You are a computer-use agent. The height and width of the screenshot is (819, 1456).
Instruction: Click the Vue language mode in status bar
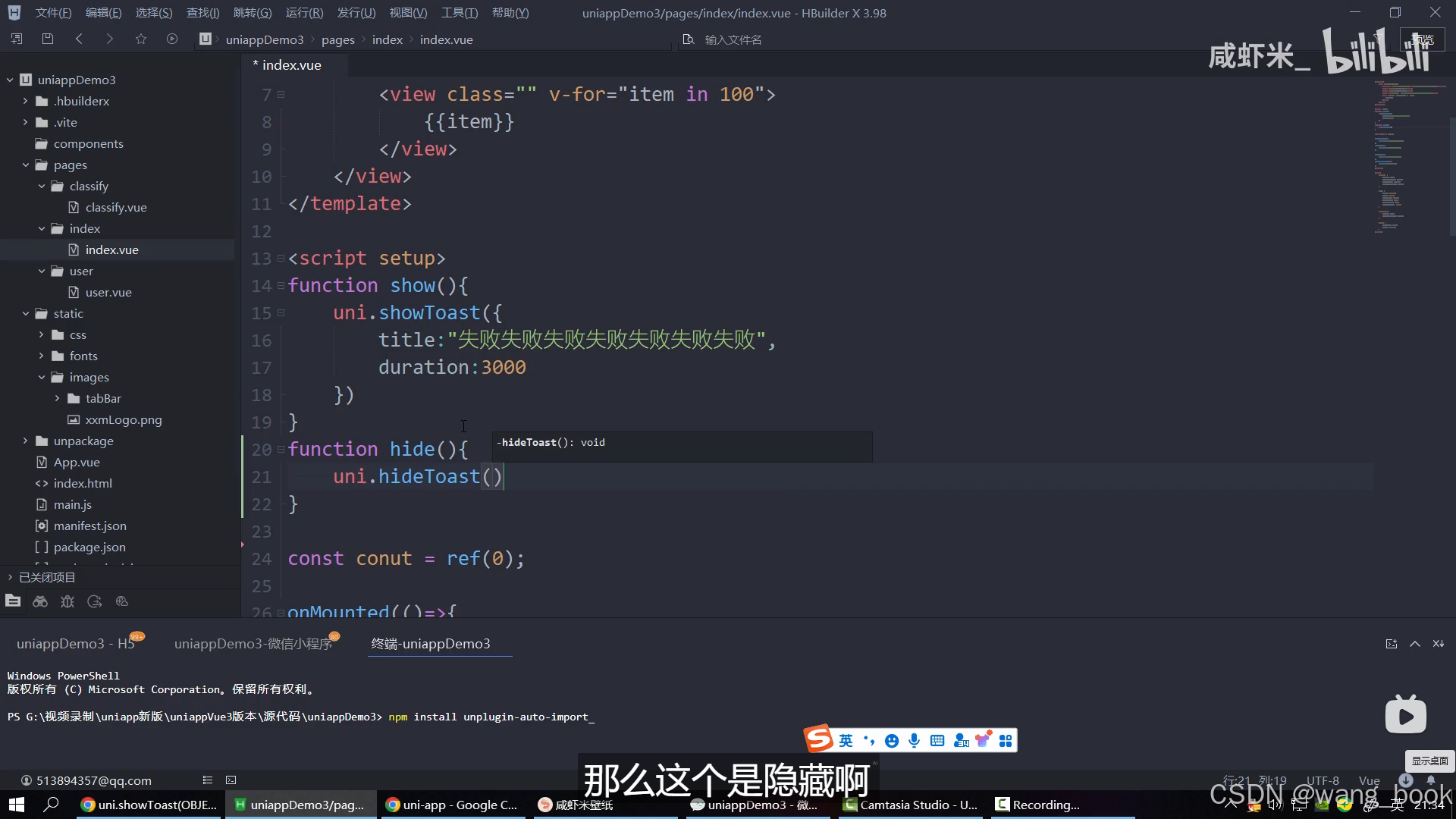[1369, 780]
